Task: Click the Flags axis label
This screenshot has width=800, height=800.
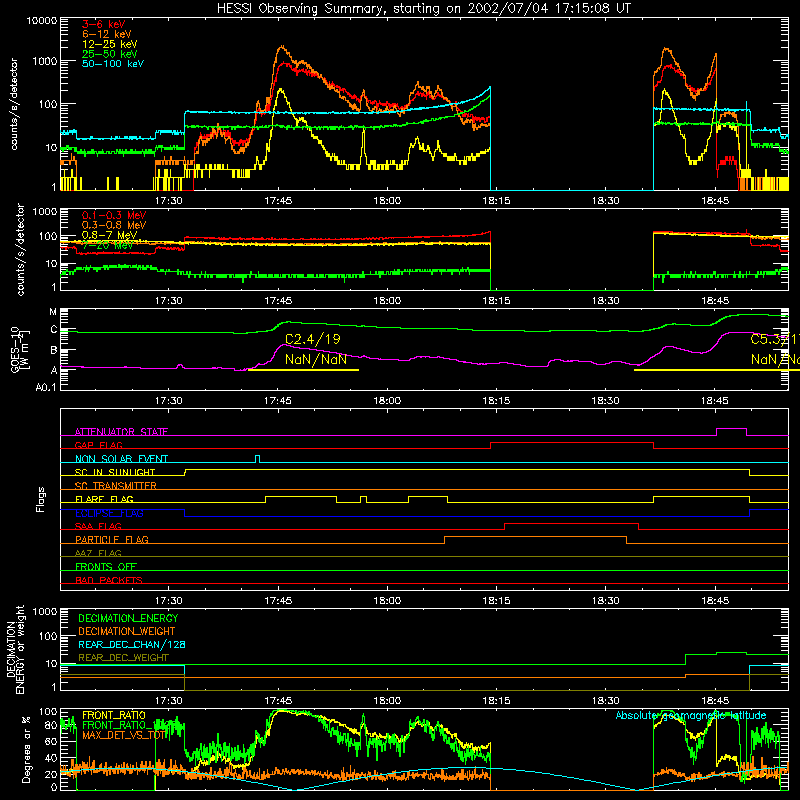Action: [40, 499]
